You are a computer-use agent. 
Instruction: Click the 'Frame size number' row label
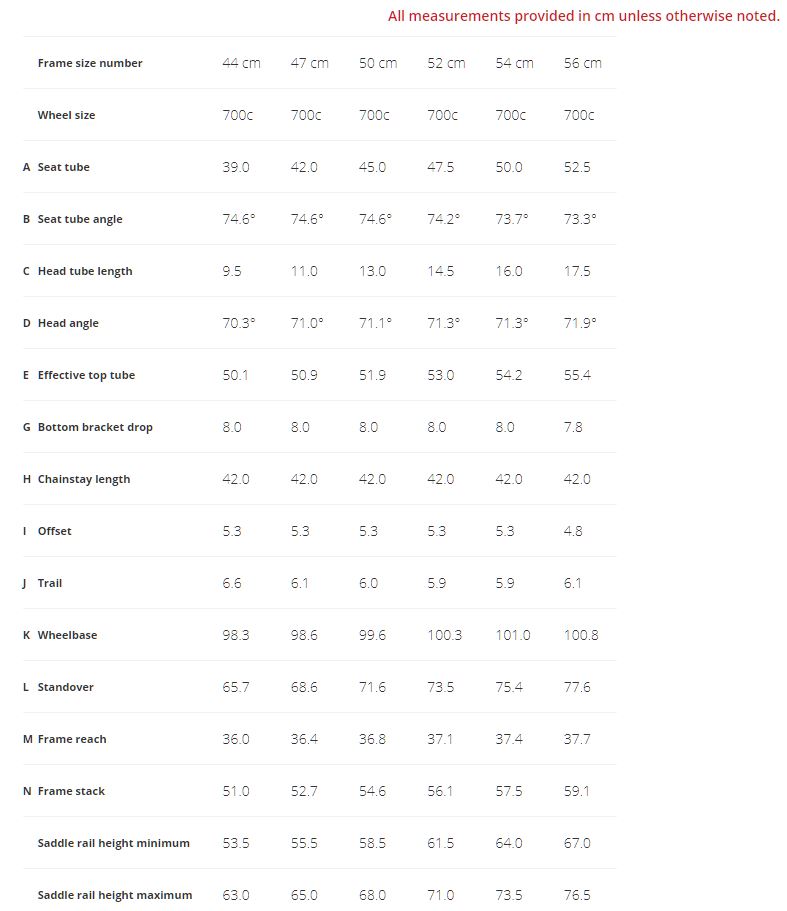click(90, 63)
